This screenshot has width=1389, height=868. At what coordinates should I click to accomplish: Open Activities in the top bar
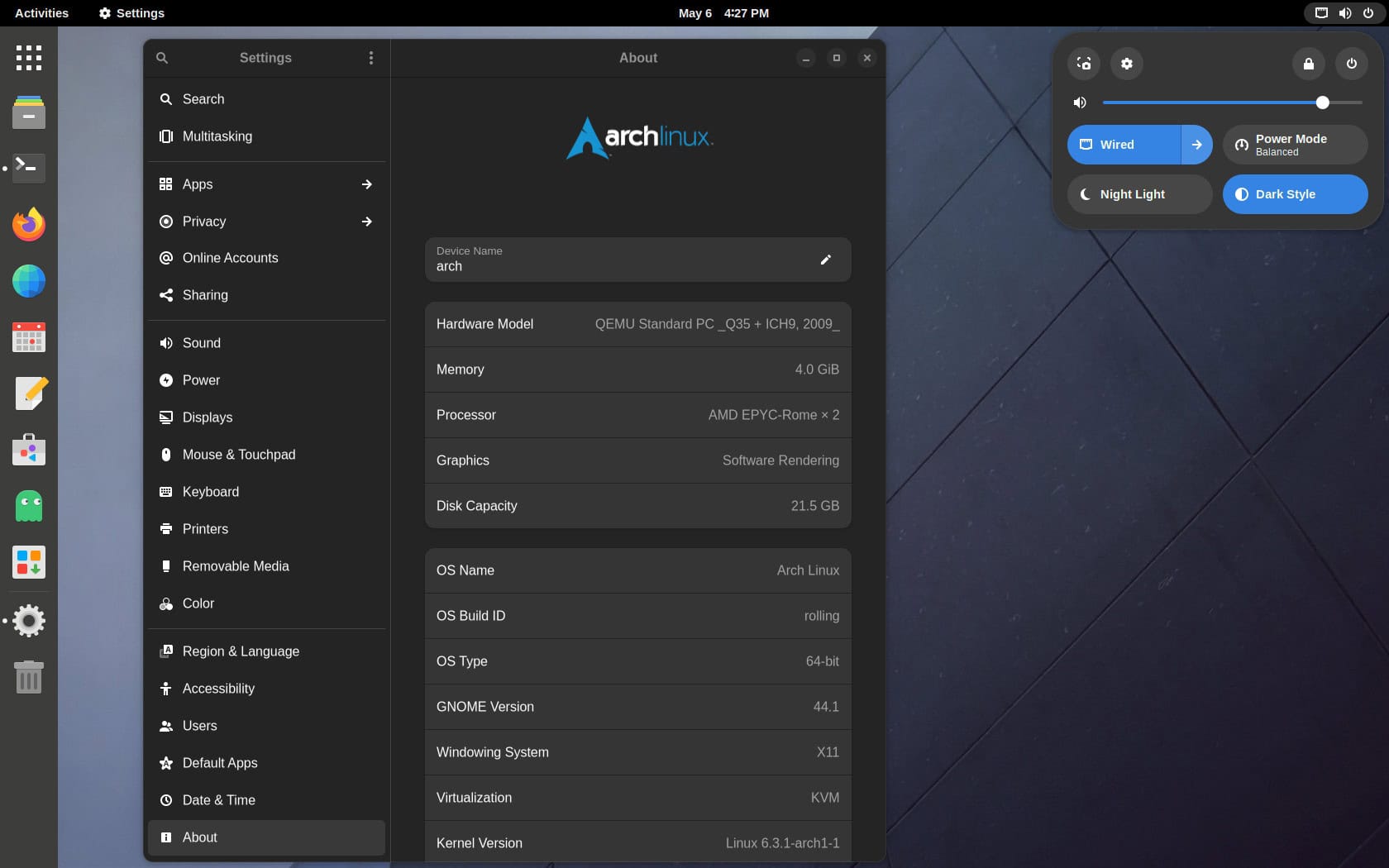point(41,13)
